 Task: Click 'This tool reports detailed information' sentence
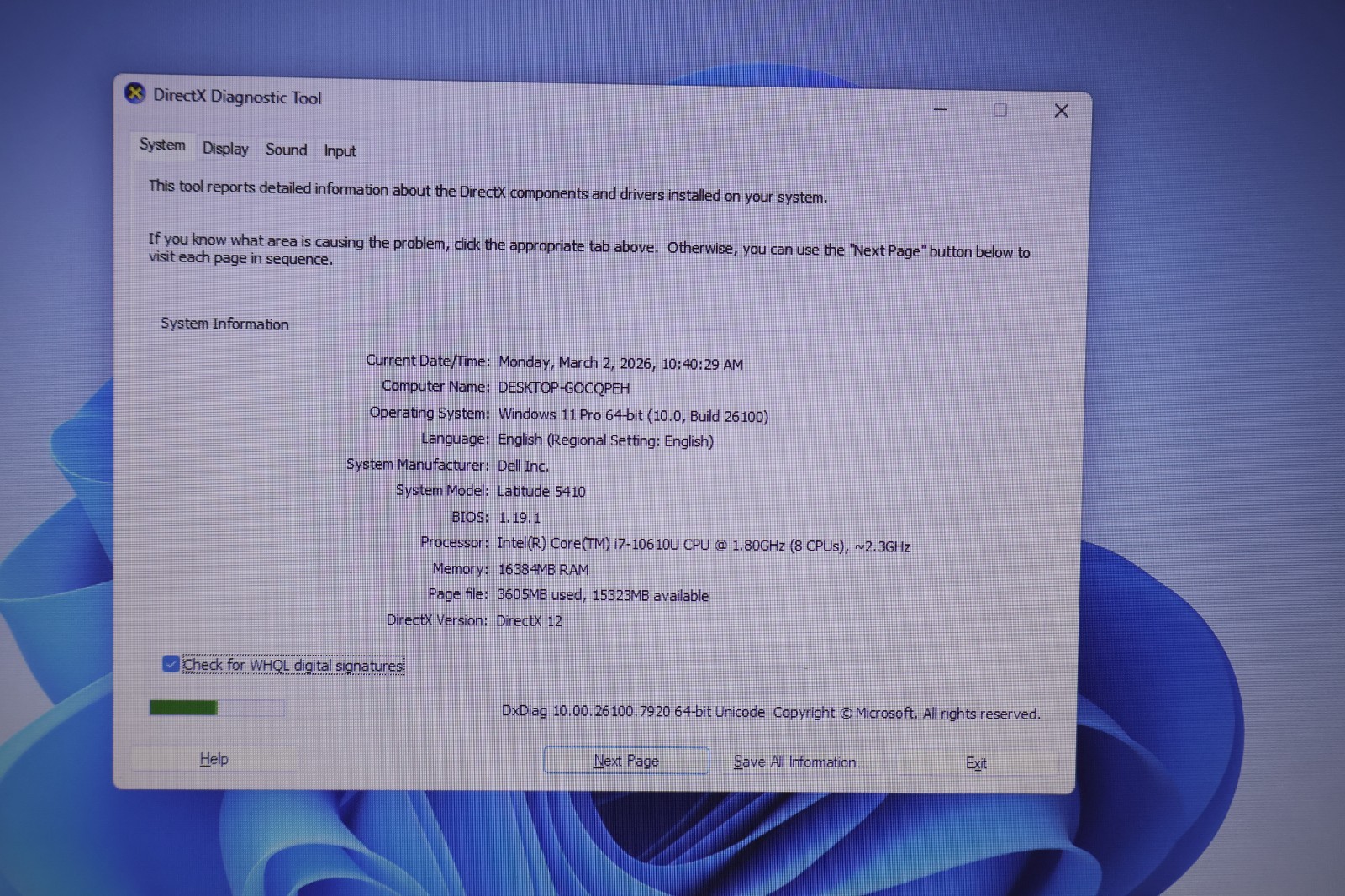point(488,191)
